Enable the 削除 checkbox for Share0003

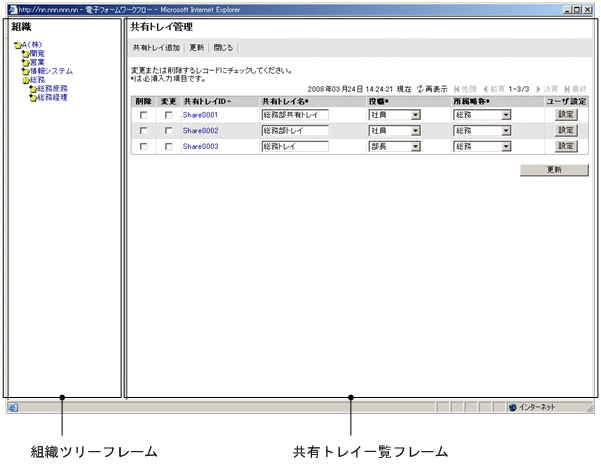click(146, 147)
